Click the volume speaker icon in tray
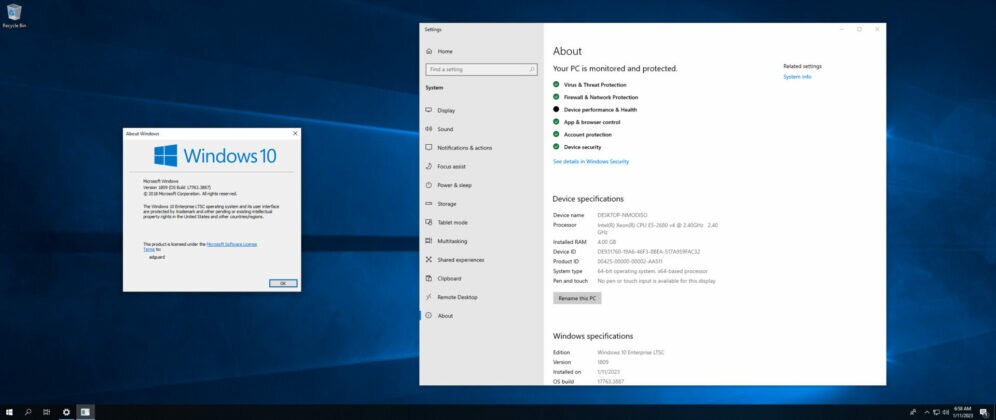This screenshot has height=420, width=996. pos(946,412)
